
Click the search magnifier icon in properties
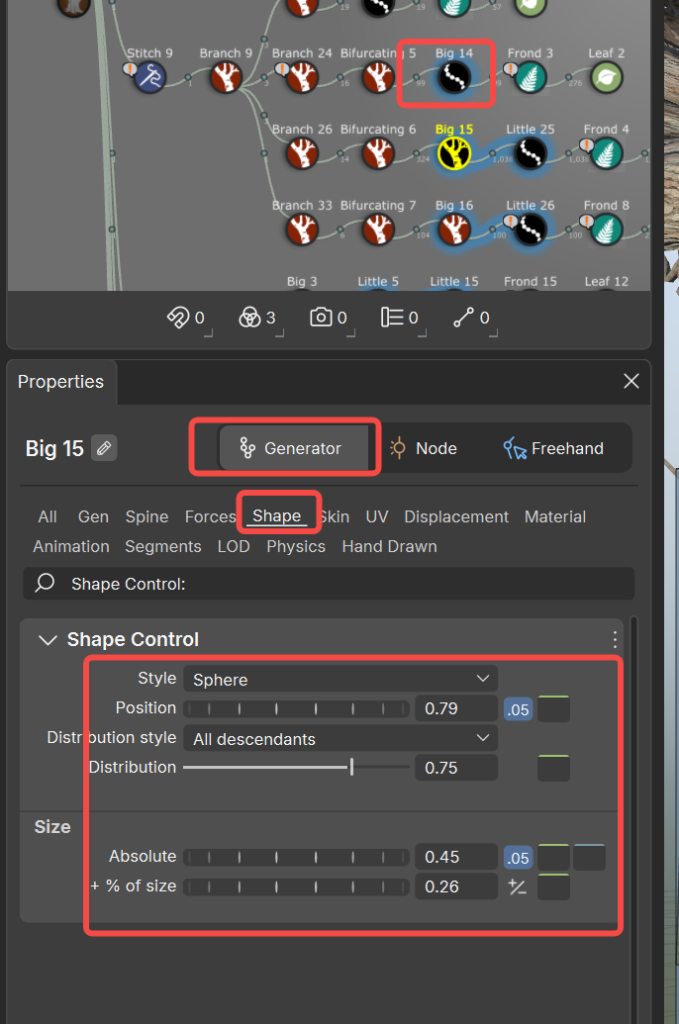tap(44, 583)
